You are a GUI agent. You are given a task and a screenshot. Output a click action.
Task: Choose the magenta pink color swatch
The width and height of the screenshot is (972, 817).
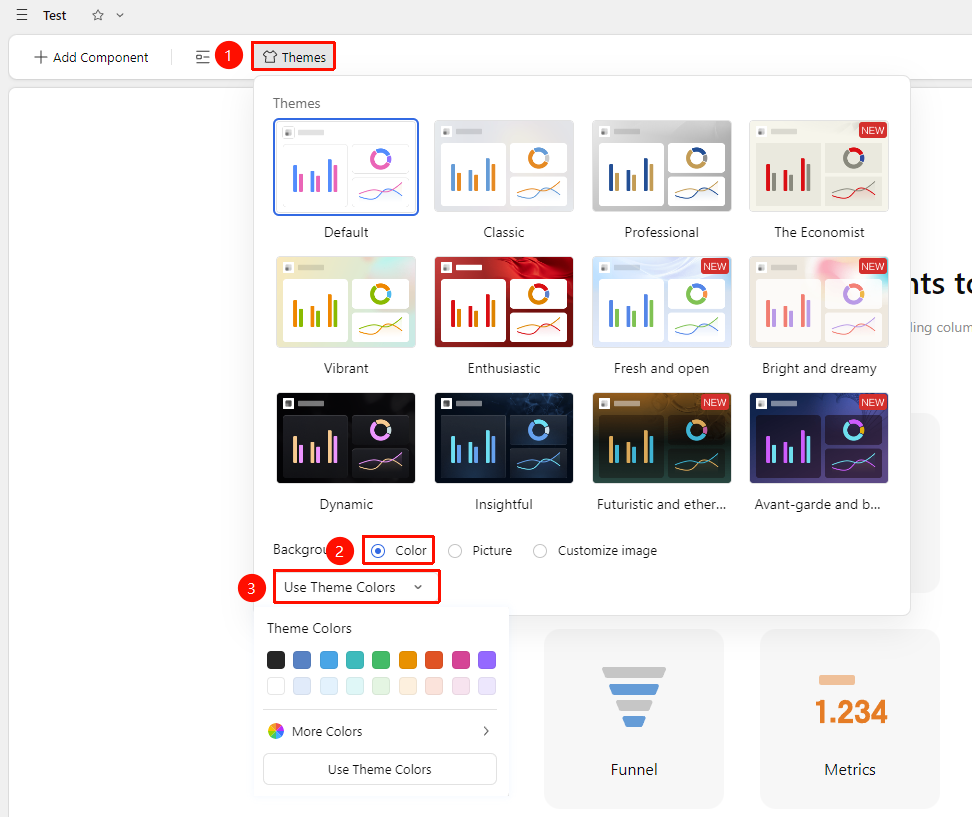click(461, 660)
